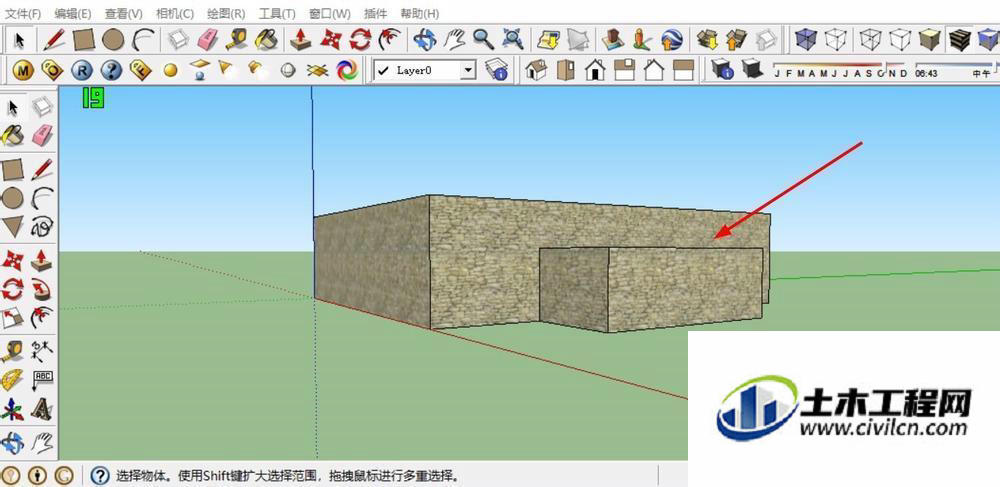Click the blue question mark help icon

[x=111, y=70]
